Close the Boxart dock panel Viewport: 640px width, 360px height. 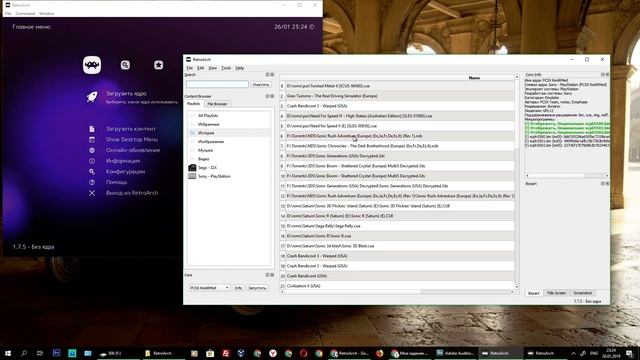pyautogui.click(x=607, y=184)
